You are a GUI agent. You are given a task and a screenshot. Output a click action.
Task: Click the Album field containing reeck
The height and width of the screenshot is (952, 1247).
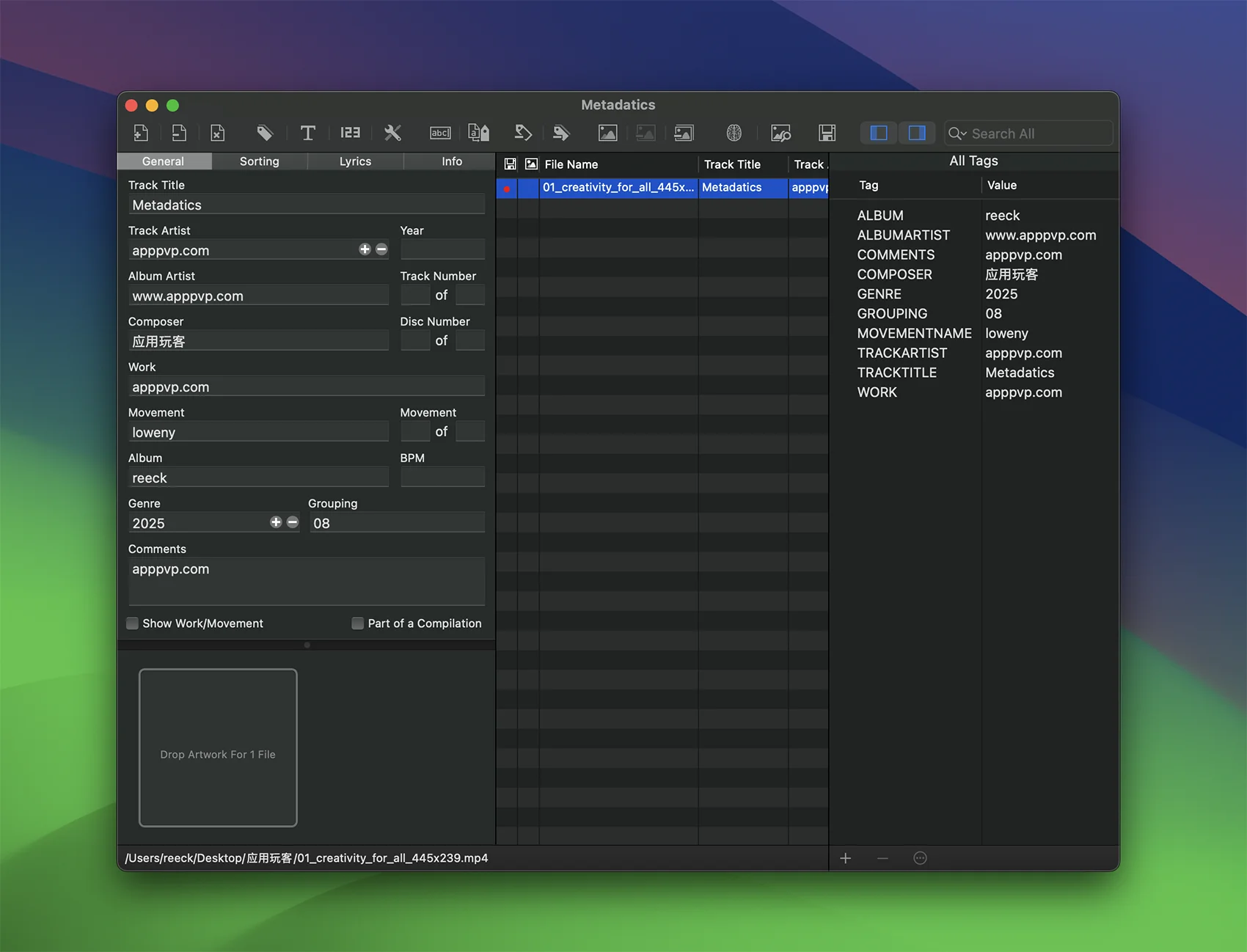[x=258, y=478]
